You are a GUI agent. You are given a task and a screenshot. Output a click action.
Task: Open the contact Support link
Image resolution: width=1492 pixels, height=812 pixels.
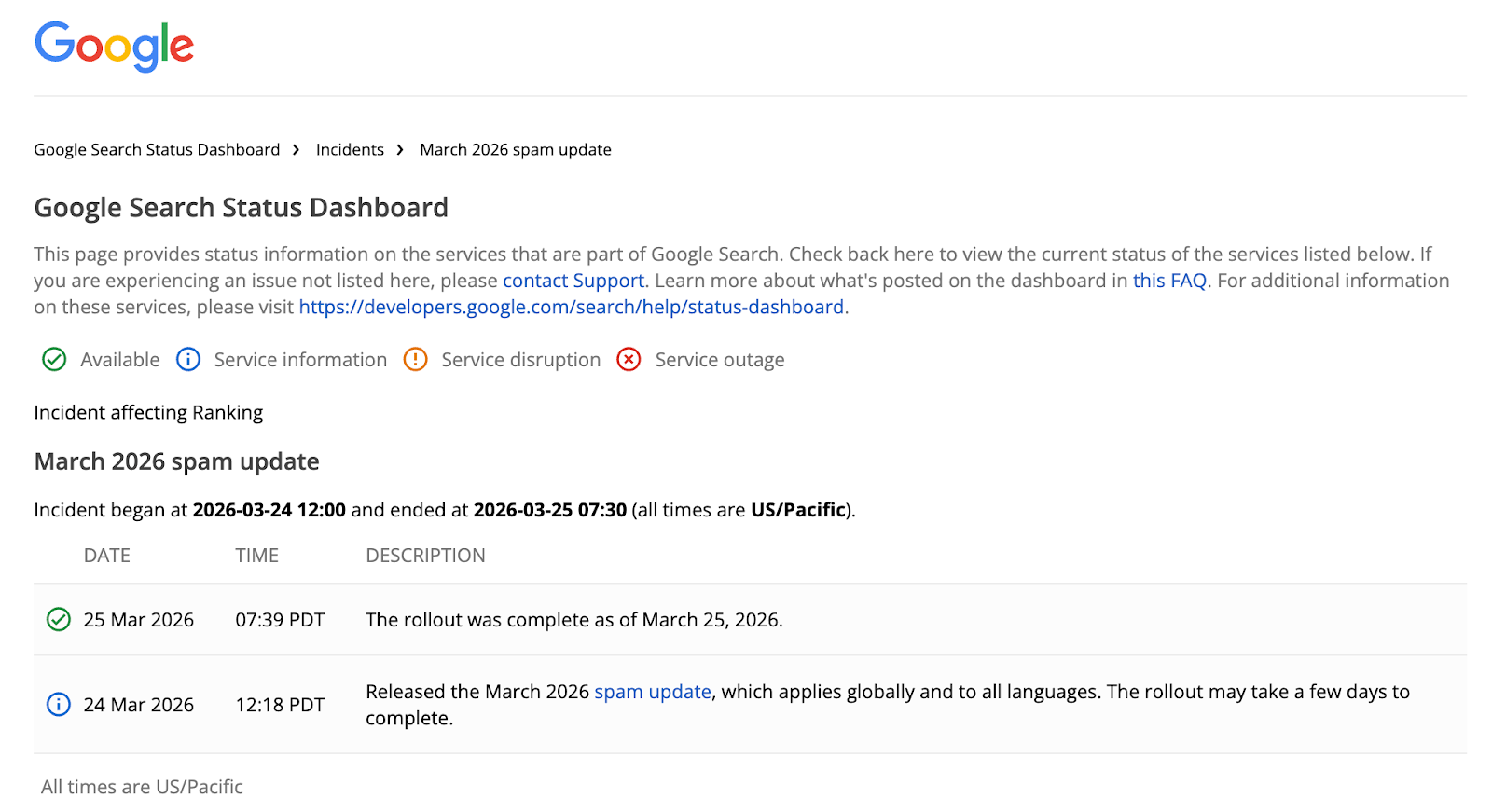point(573,280)
